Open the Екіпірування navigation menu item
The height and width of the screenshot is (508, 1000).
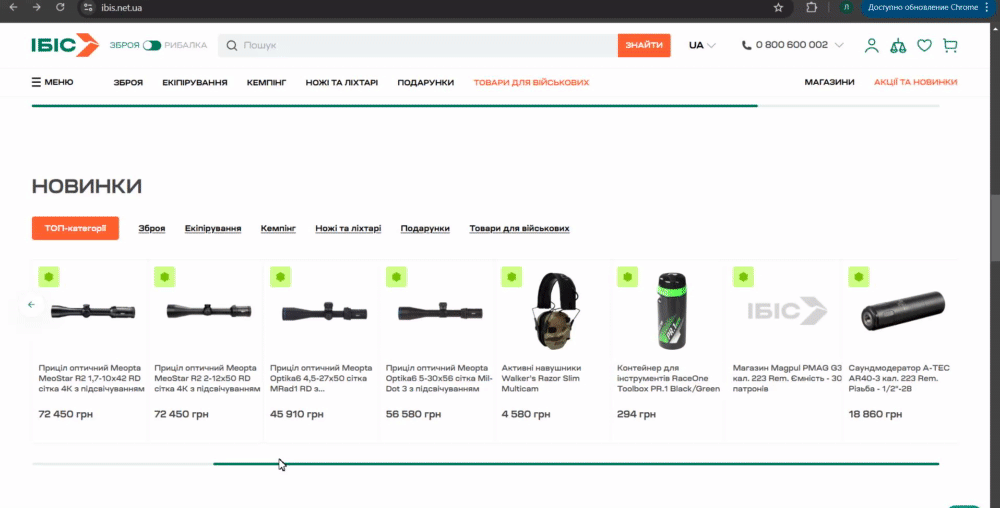(x=195, y=82)
